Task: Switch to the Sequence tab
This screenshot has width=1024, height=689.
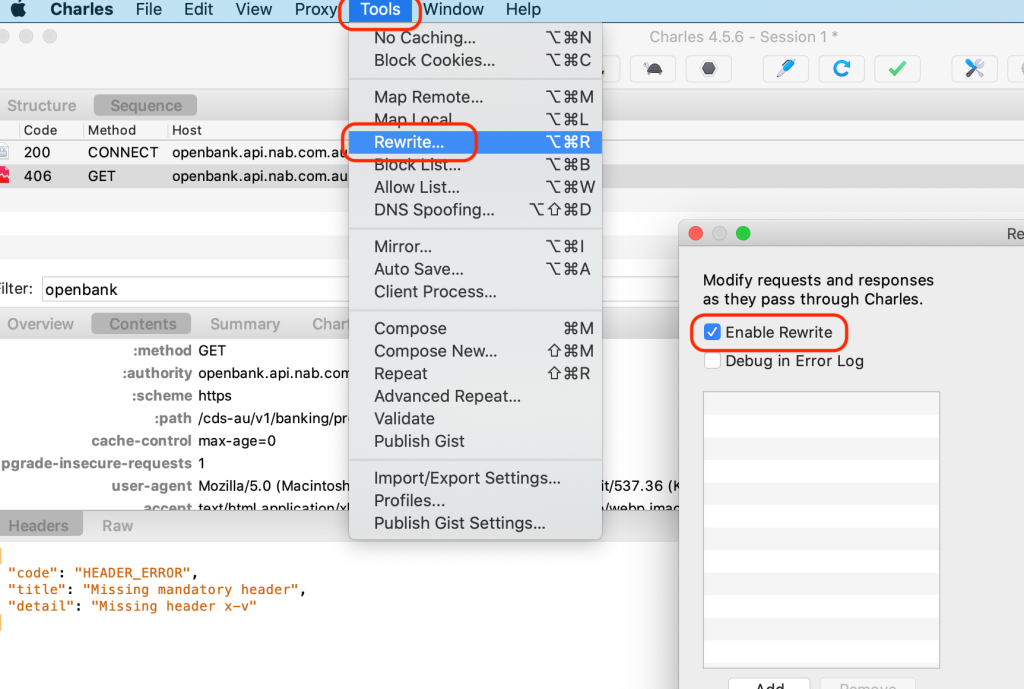Action: (x=146, y=106)
